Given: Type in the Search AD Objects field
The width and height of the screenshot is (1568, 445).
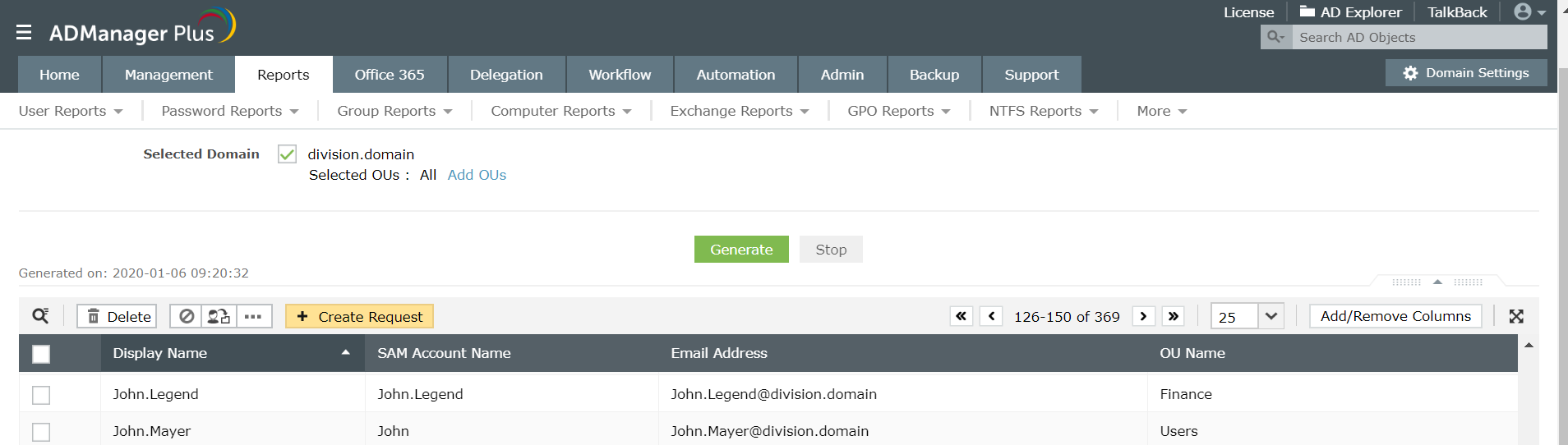Looking at the screenshot, I should 1418,37.
